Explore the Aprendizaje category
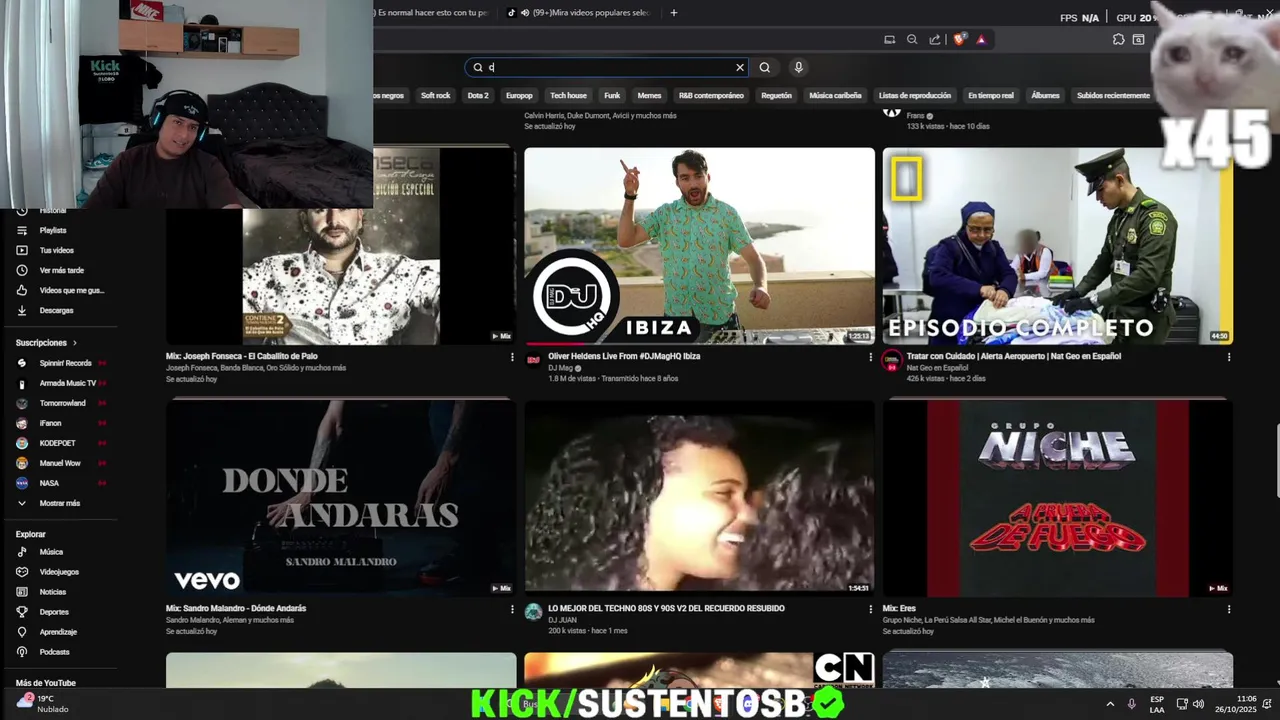 (58, 632)
